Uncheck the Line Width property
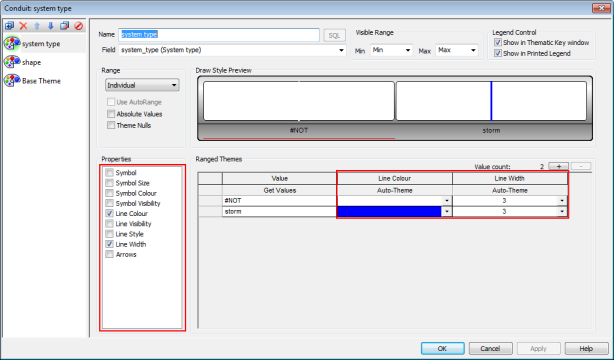Viewport: 614px width, 360px height. coord(110,244)
